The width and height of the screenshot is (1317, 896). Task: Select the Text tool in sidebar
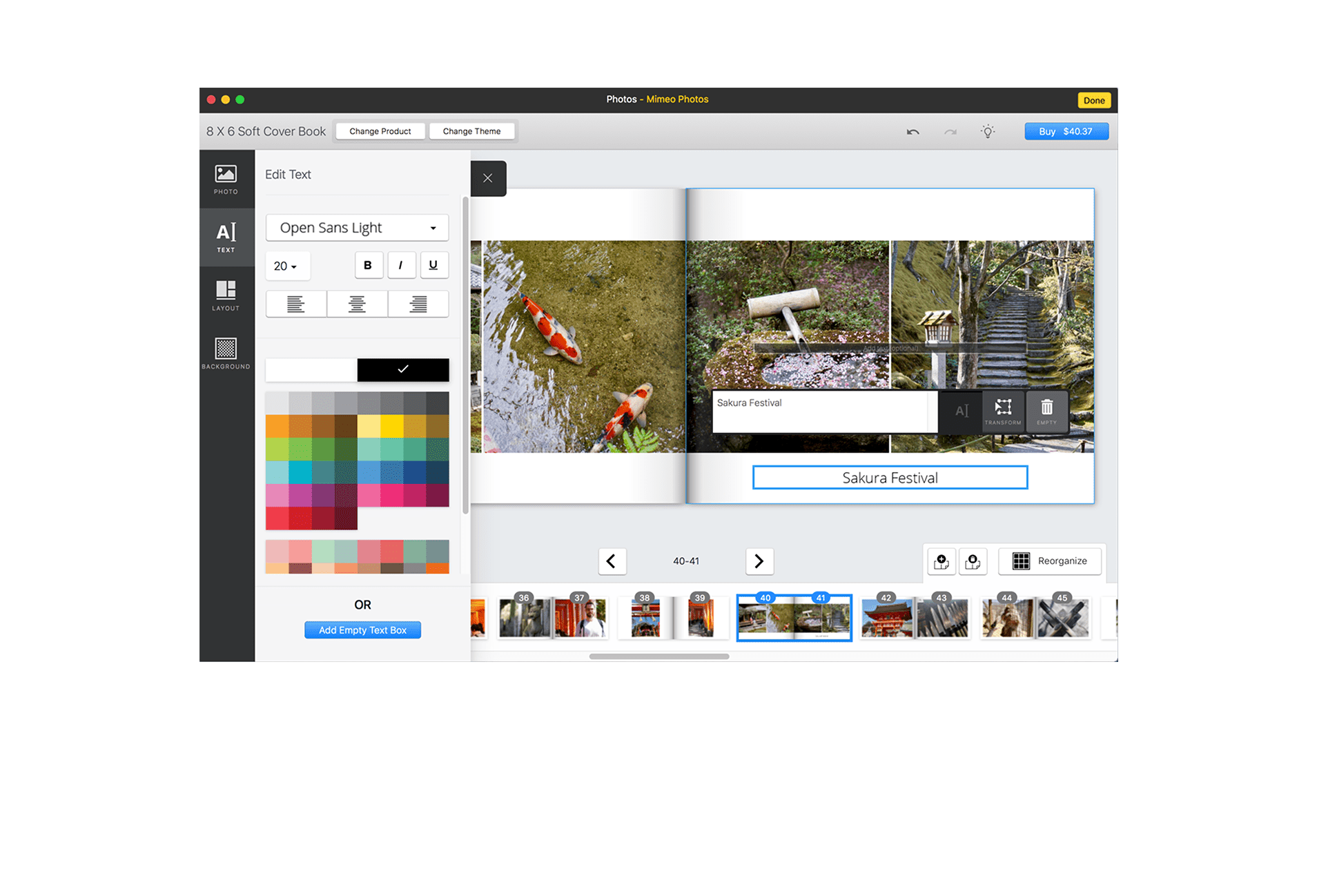[x=226, y=237]
